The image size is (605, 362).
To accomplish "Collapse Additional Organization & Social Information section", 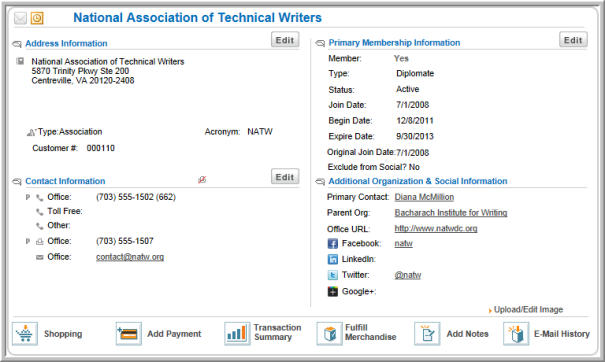I will pyautogui.click(x=320, y=181).
